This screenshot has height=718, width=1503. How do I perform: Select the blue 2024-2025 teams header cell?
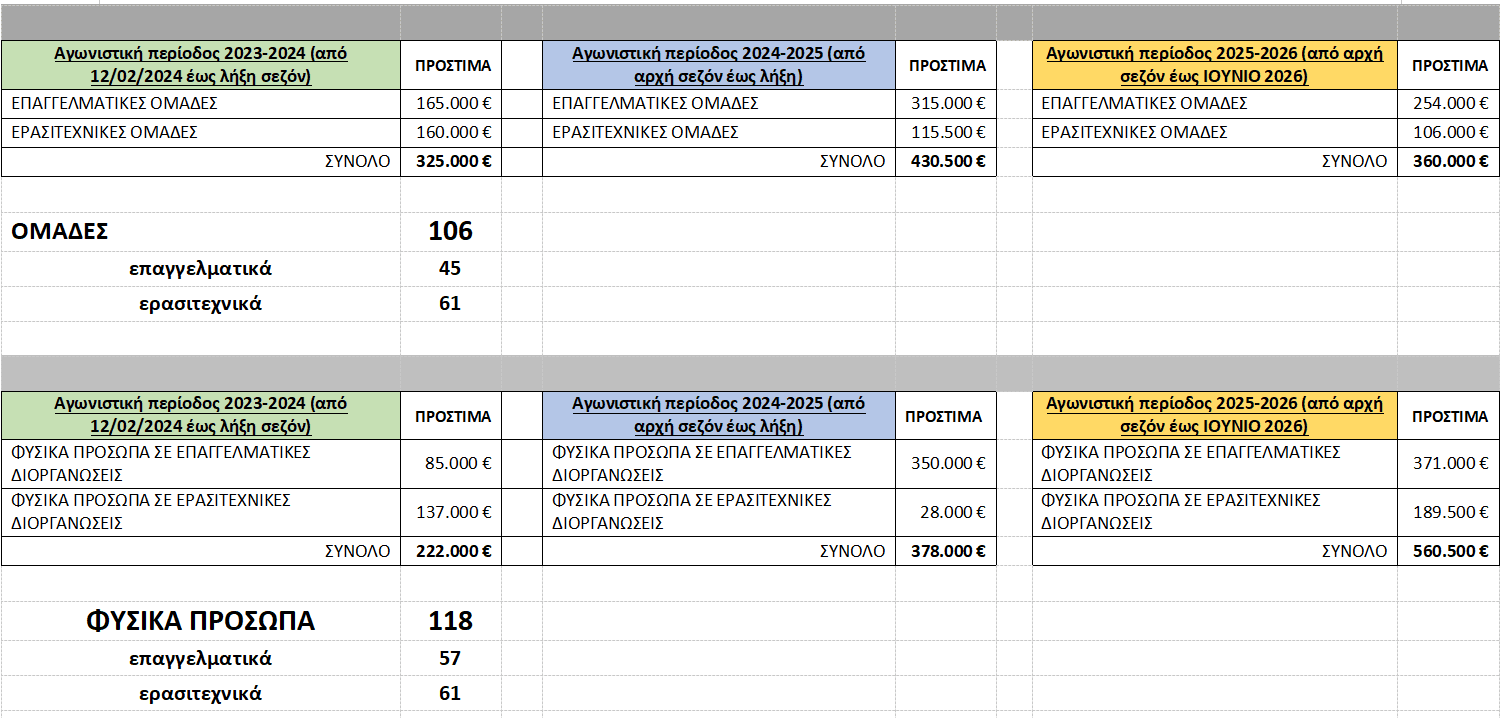pos(719,65)
